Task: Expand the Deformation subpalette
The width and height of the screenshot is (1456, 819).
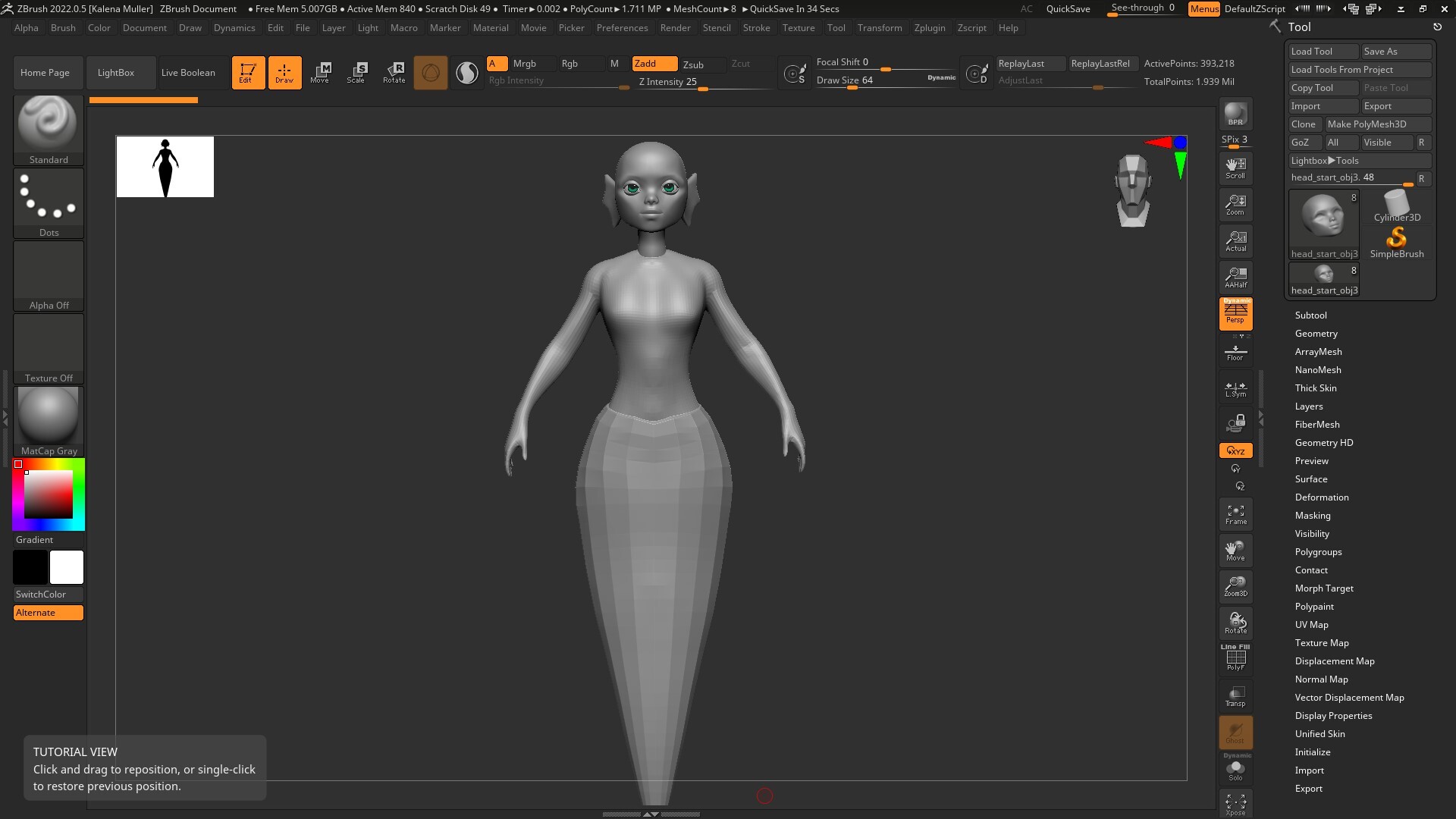Action: [1322, 497]
